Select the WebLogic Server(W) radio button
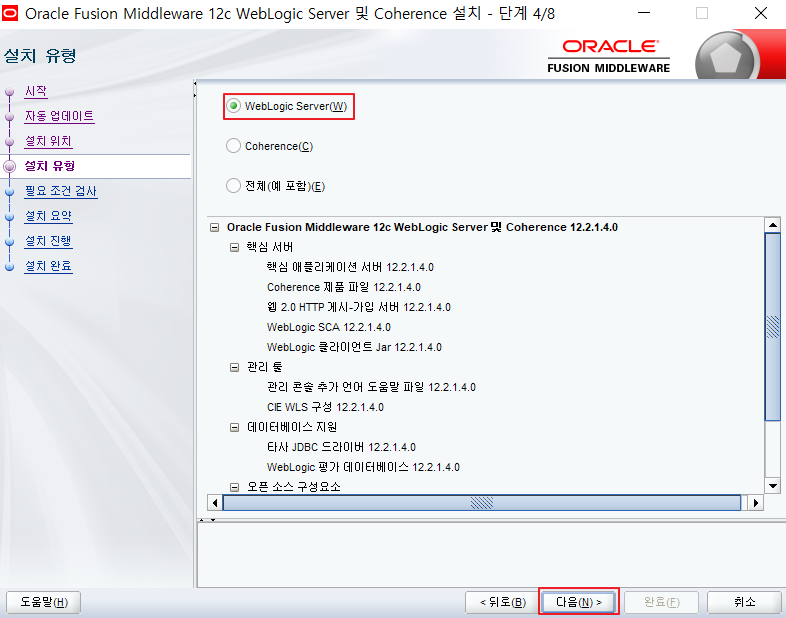The image size is (786, 618). [234, 106]
